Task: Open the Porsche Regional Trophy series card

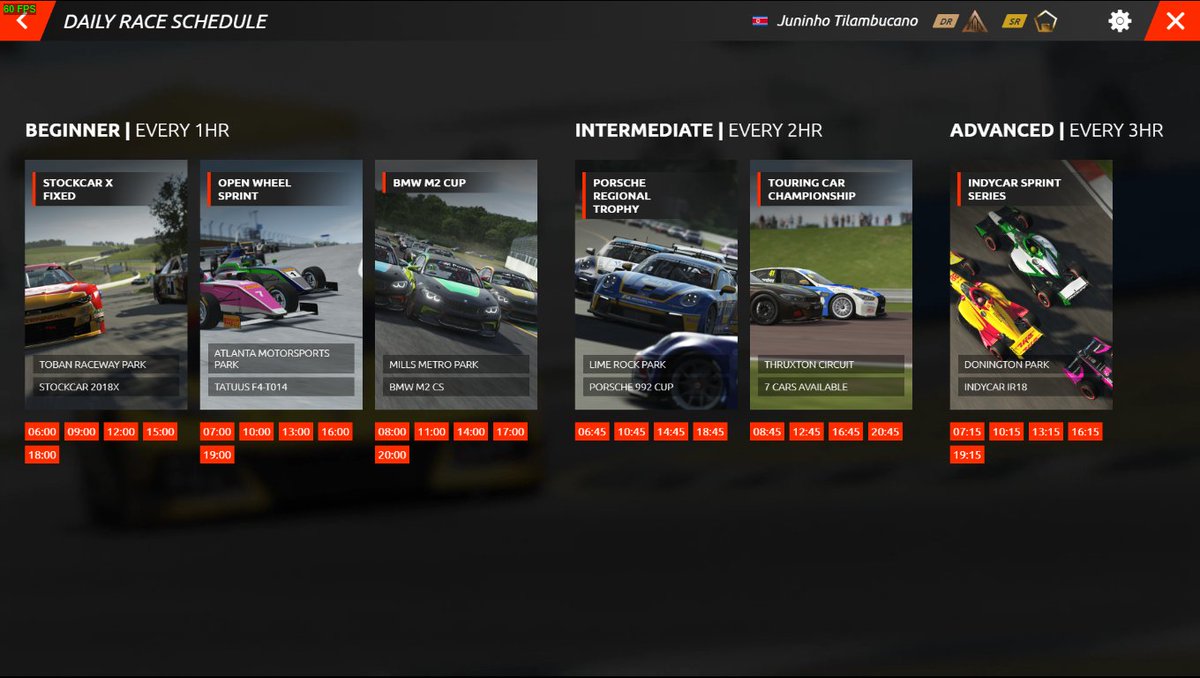Action: click(x=656, y=284)
